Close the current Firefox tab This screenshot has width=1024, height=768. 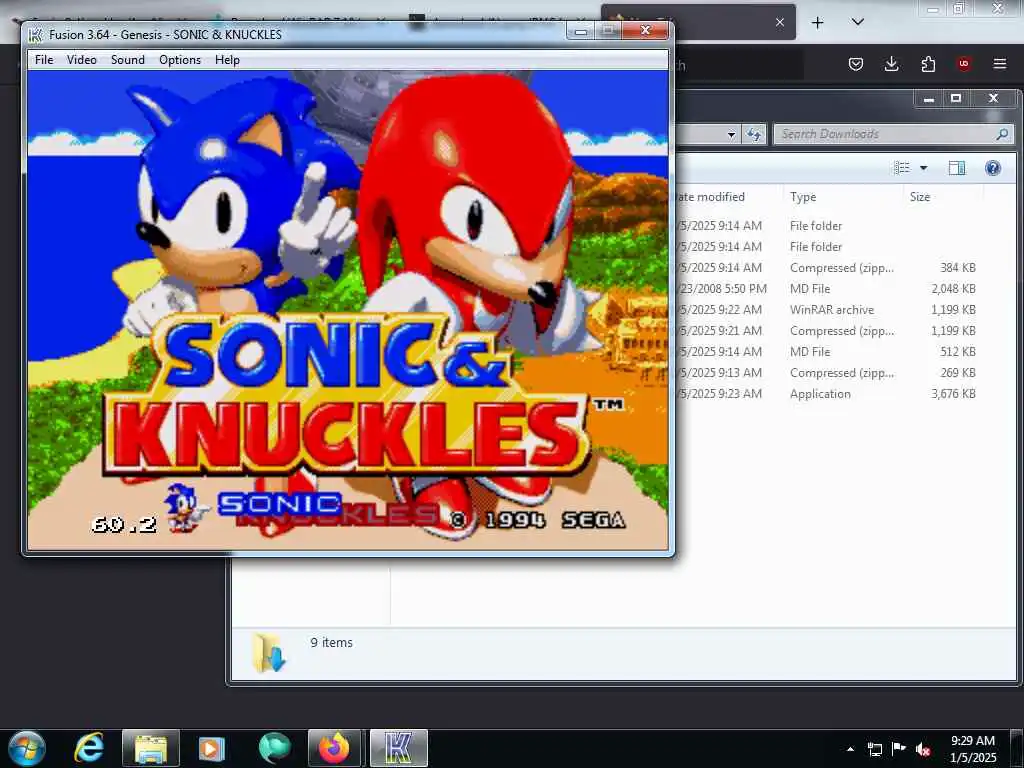(x=780, y=22)
